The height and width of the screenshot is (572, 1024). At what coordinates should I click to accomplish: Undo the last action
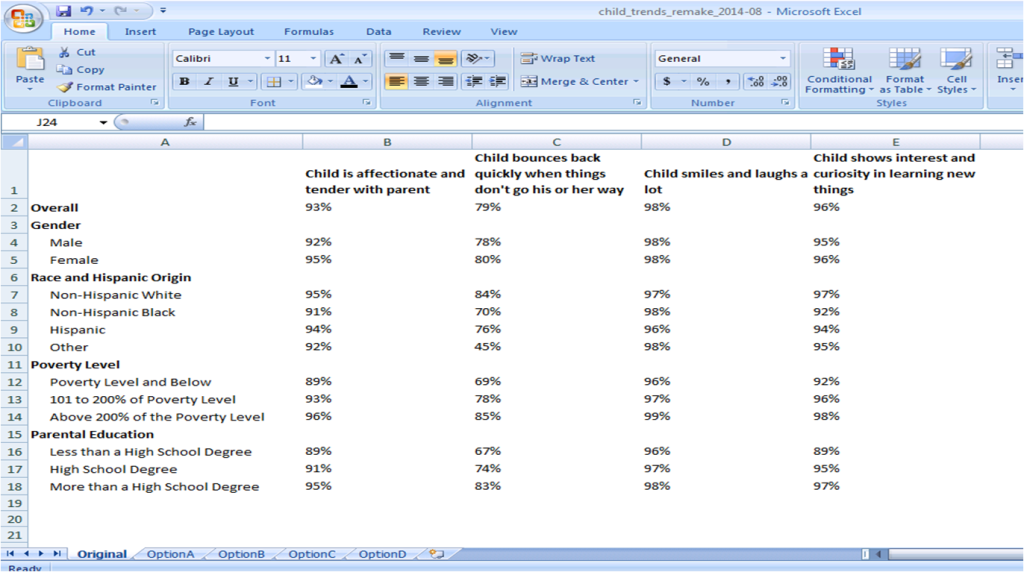[x=86, y=10]
